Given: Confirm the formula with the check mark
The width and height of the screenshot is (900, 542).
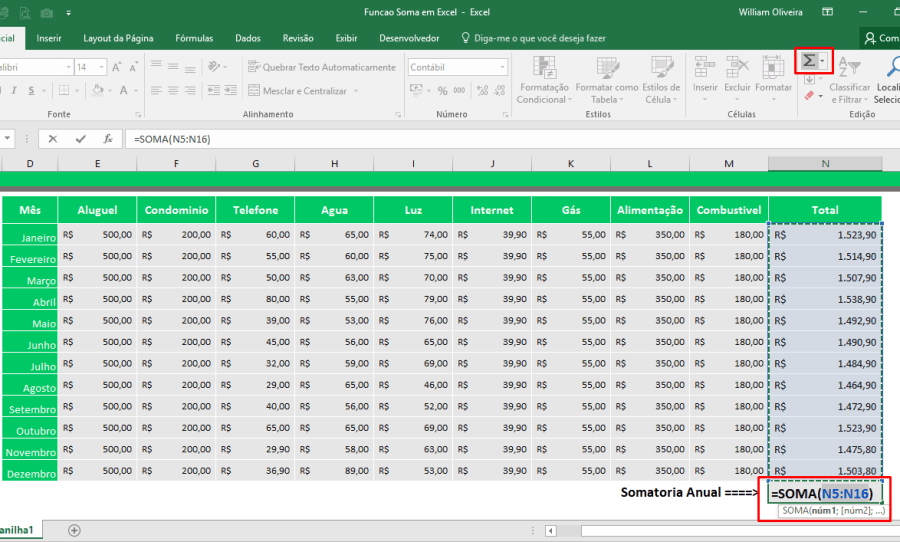Looking at the screenshot, I should point(80,139).
